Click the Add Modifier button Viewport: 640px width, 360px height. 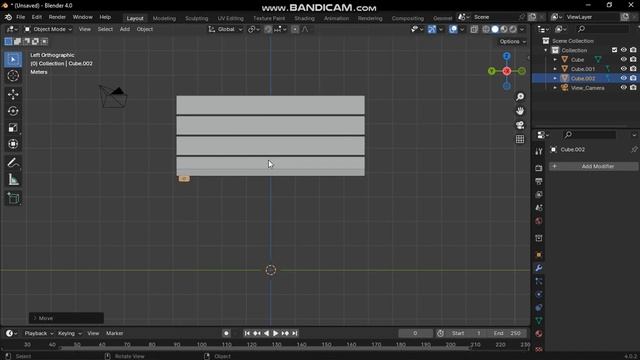[594, 166]
